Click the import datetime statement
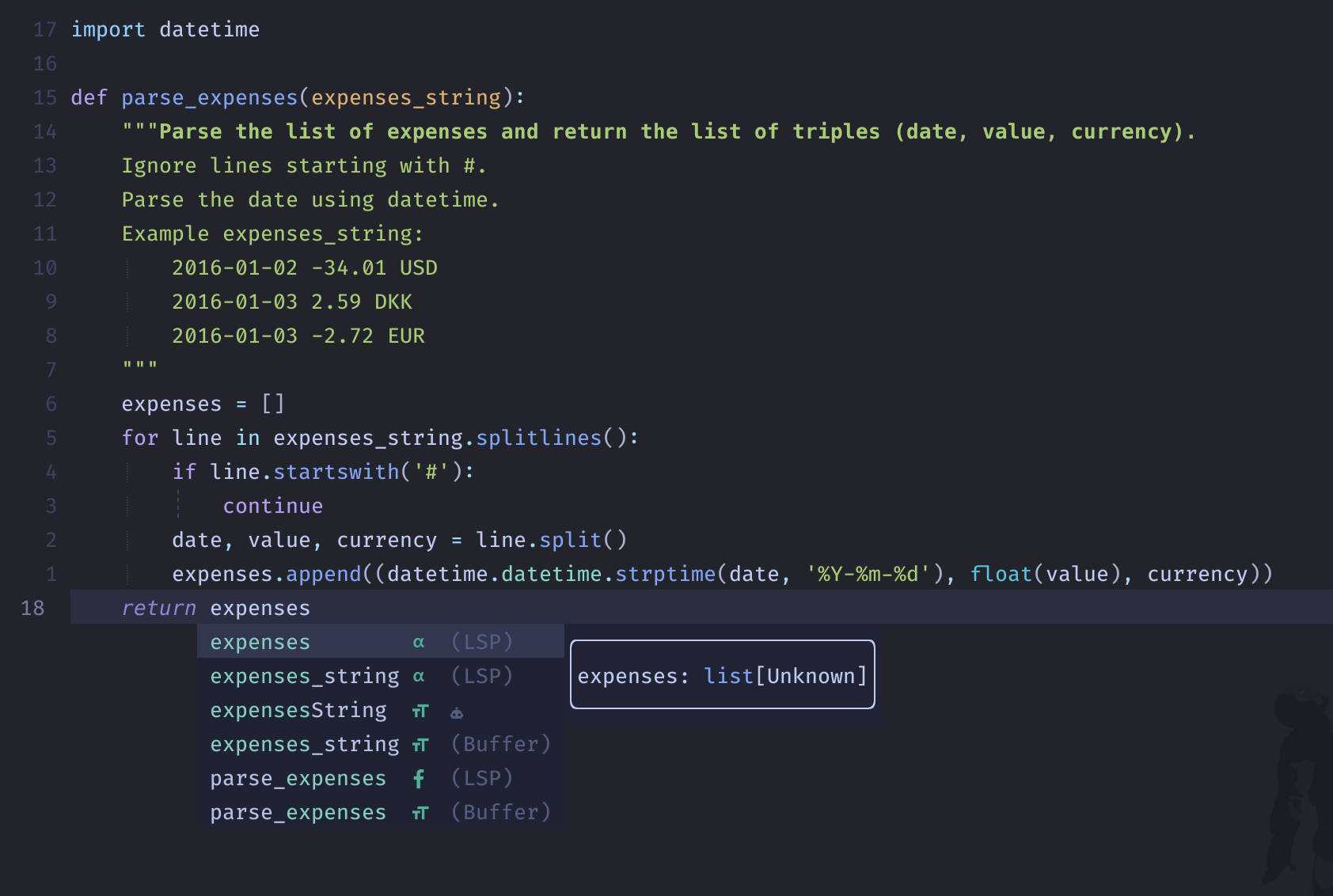This screenshot has height=896, width=1333. tap(165, 29)
